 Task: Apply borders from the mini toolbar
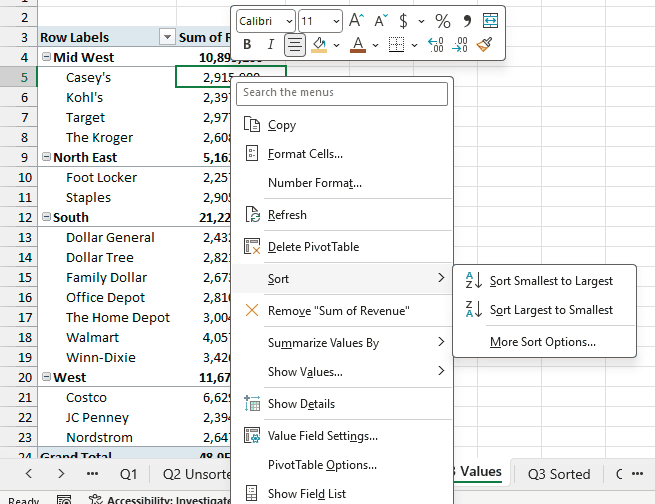[x=396, y=45]
